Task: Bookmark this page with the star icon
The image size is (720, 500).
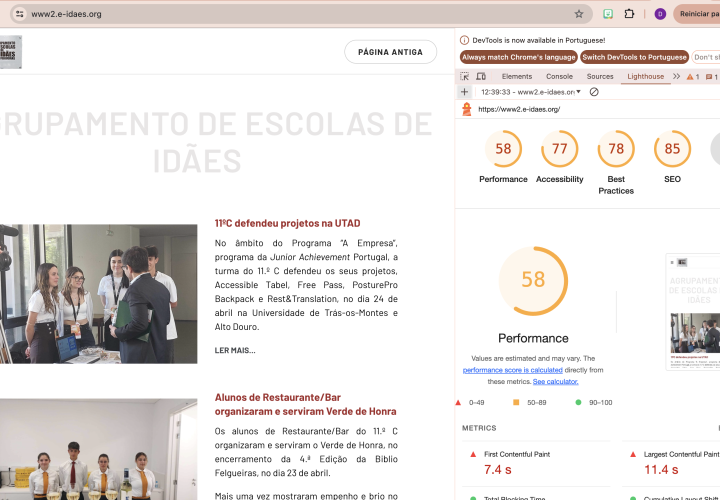Action: pos(579,14)
